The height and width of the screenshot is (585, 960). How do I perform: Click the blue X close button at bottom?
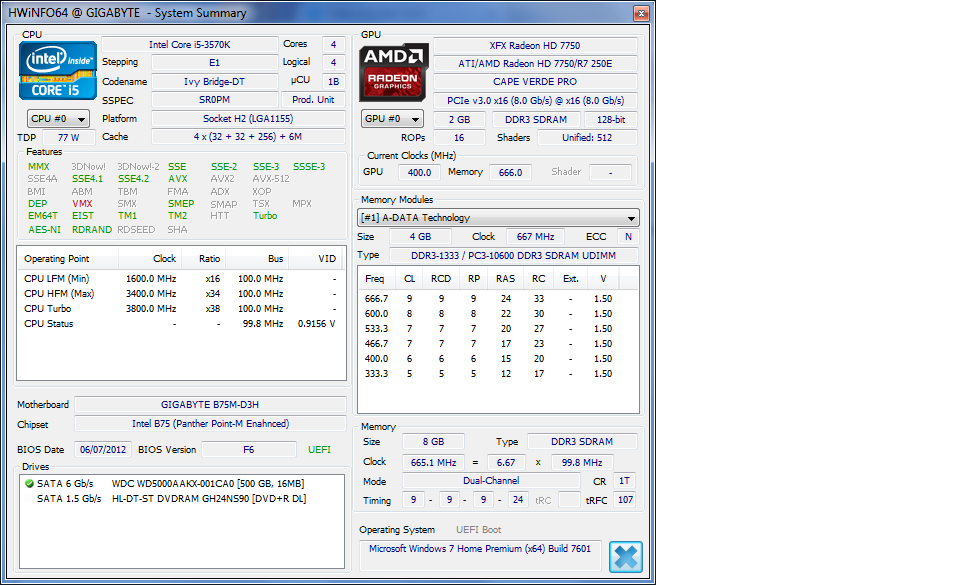pyautogui.click(x=626, y=557)
